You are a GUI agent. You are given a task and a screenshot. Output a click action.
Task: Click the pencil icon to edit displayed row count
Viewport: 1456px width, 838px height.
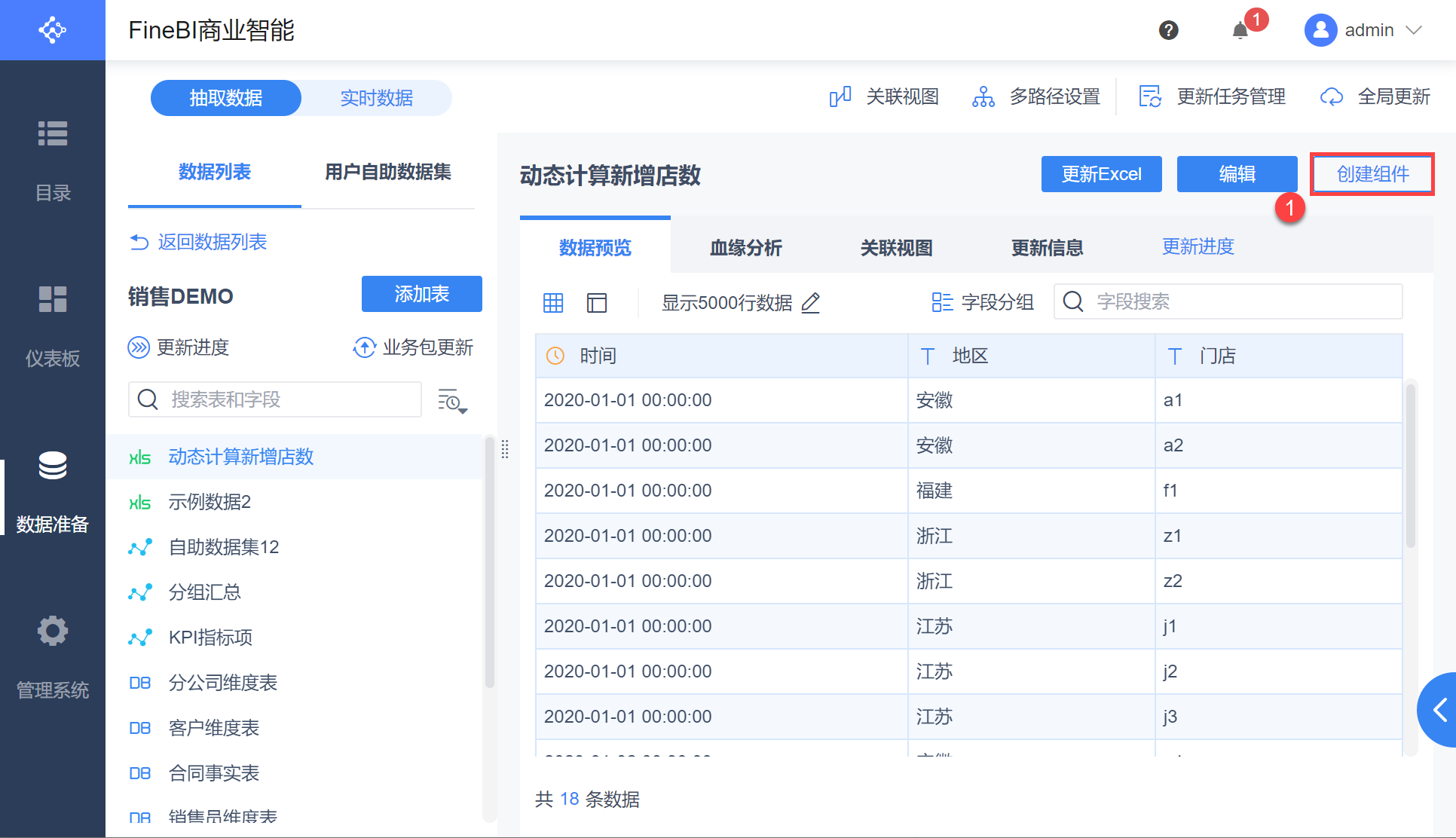coord(811,302)
